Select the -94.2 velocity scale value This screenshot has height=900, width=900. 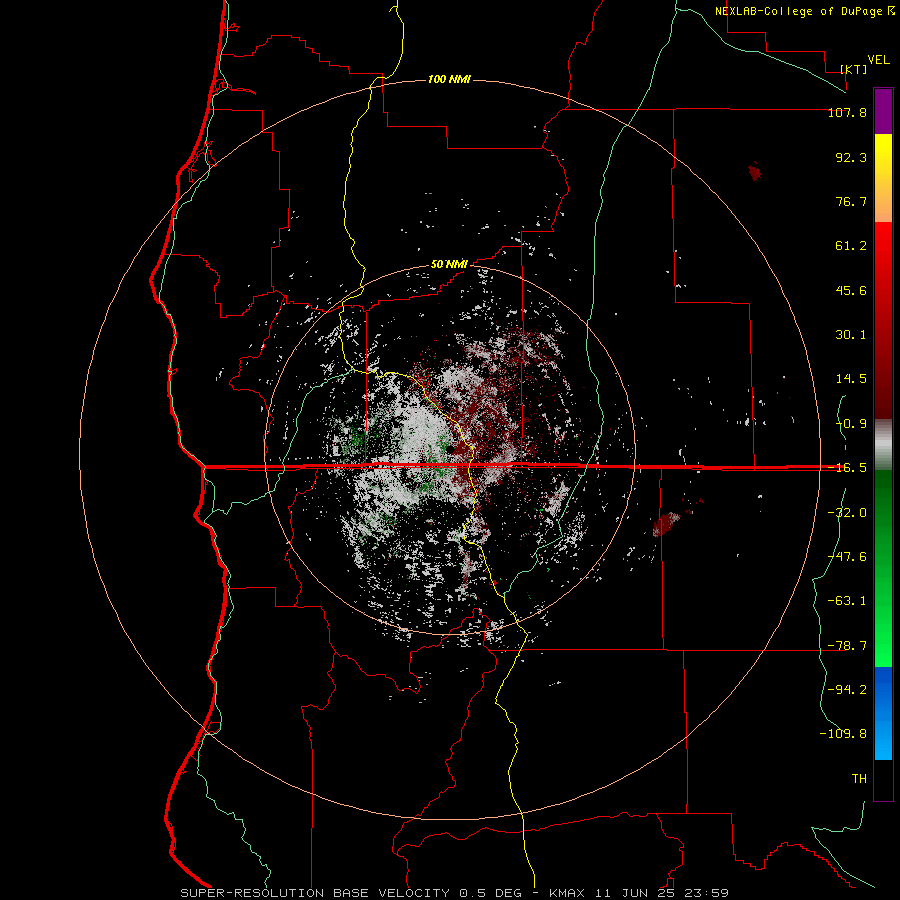point(847,689)
